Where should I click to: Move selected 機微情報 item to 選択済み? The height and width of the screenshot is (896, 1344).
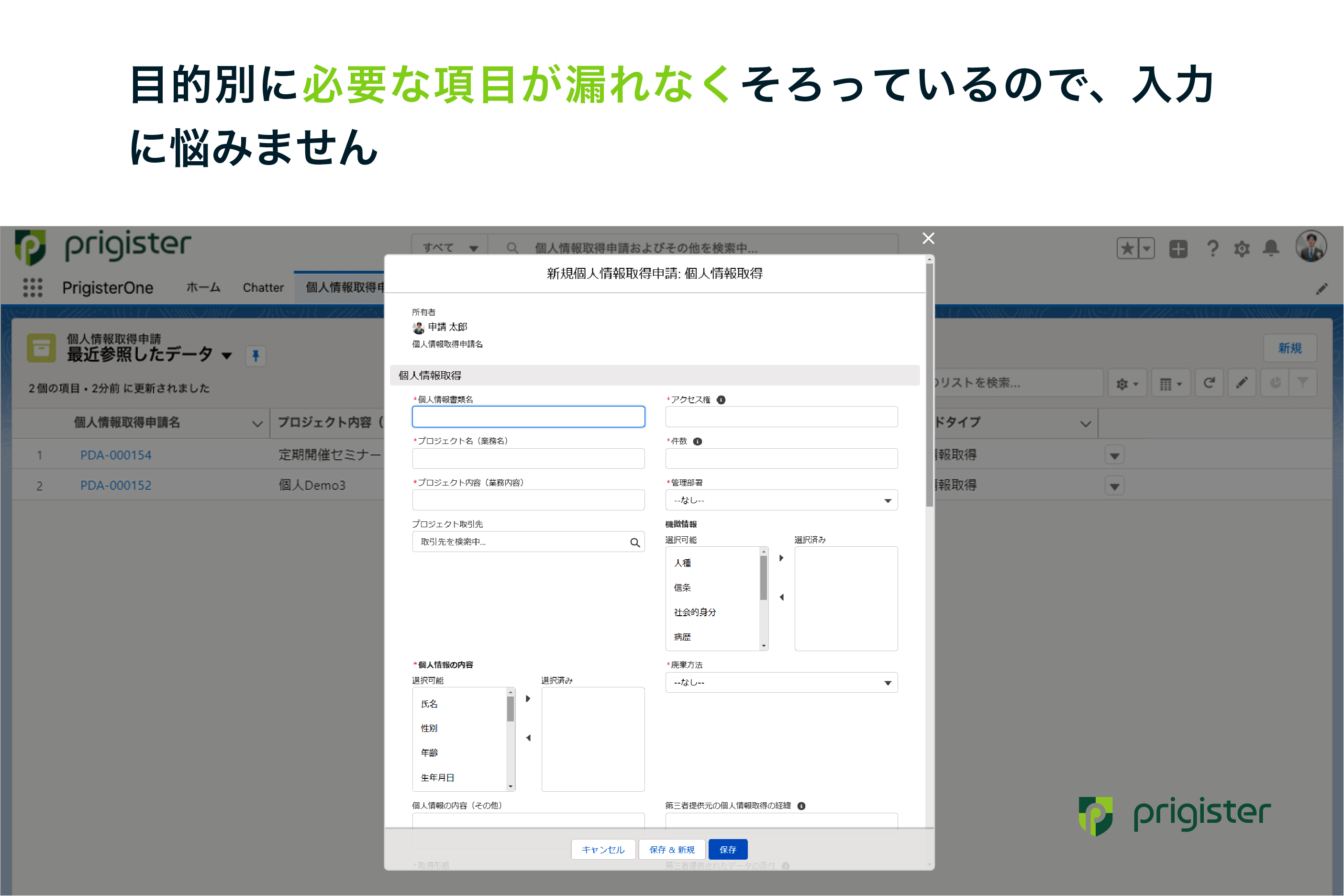point(781,558)
